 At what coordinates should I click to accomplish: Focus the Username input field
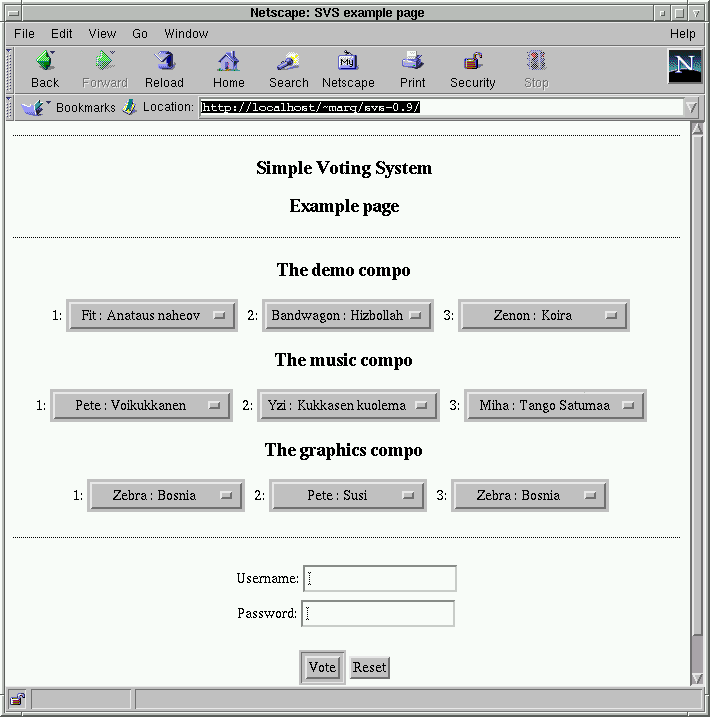coord(380,578)
